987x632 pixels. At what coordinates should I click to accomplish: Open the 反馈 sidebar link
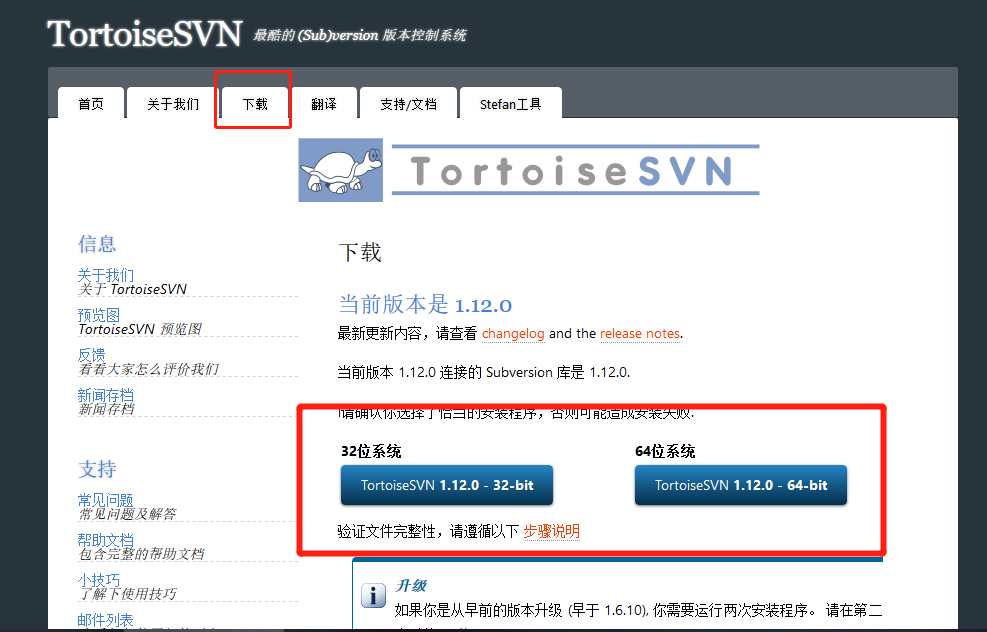coord(91,355)
